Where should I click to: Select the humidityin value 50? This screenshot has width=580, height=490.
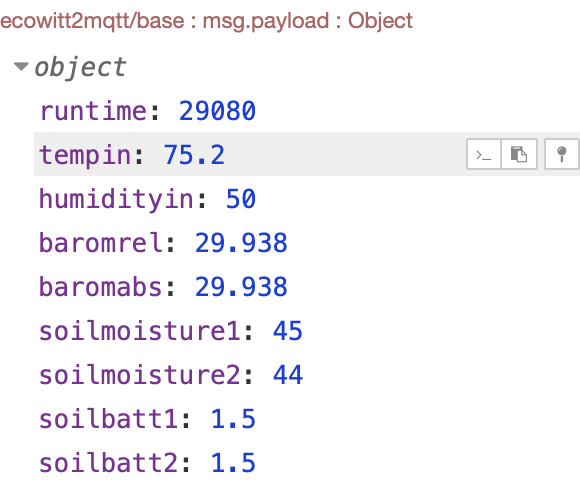(x=240, y=199)
